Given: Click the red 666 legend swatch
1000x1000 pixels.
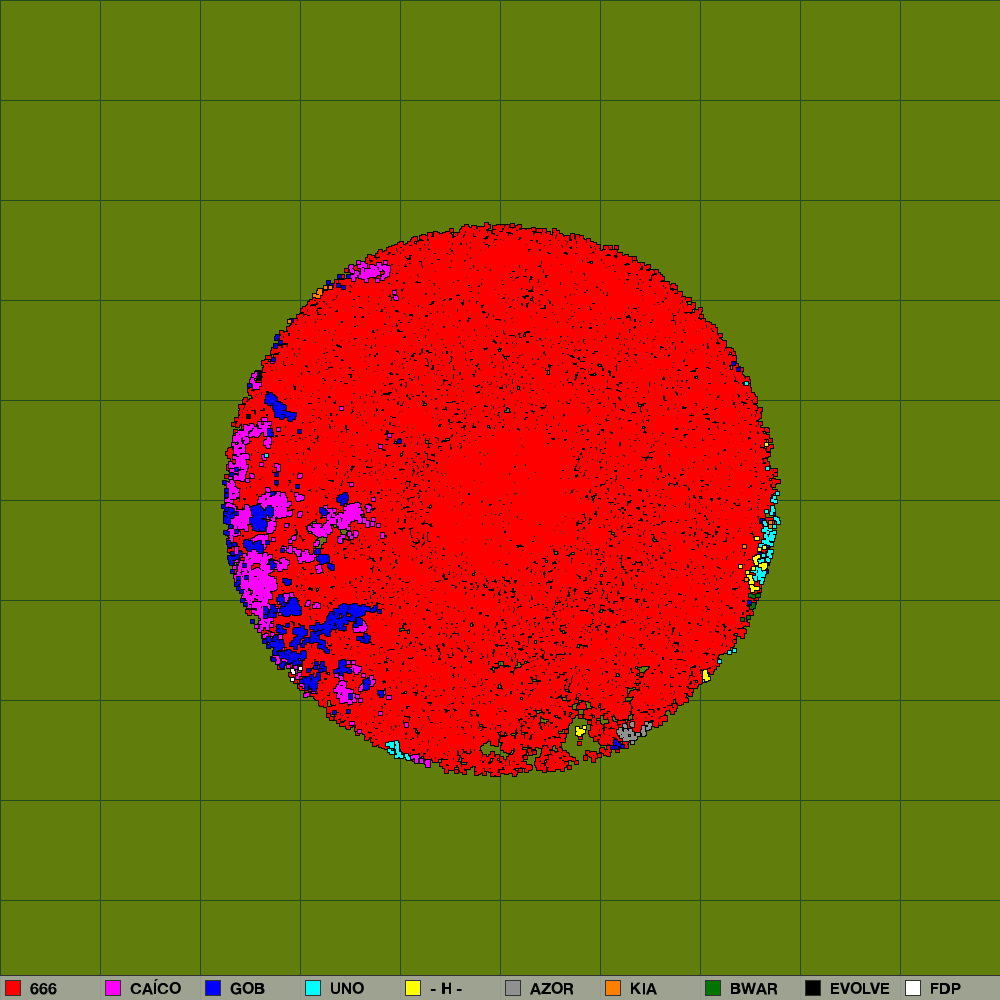Looking at the screenshot, I should pyautogui.click(x=13, y=988).
